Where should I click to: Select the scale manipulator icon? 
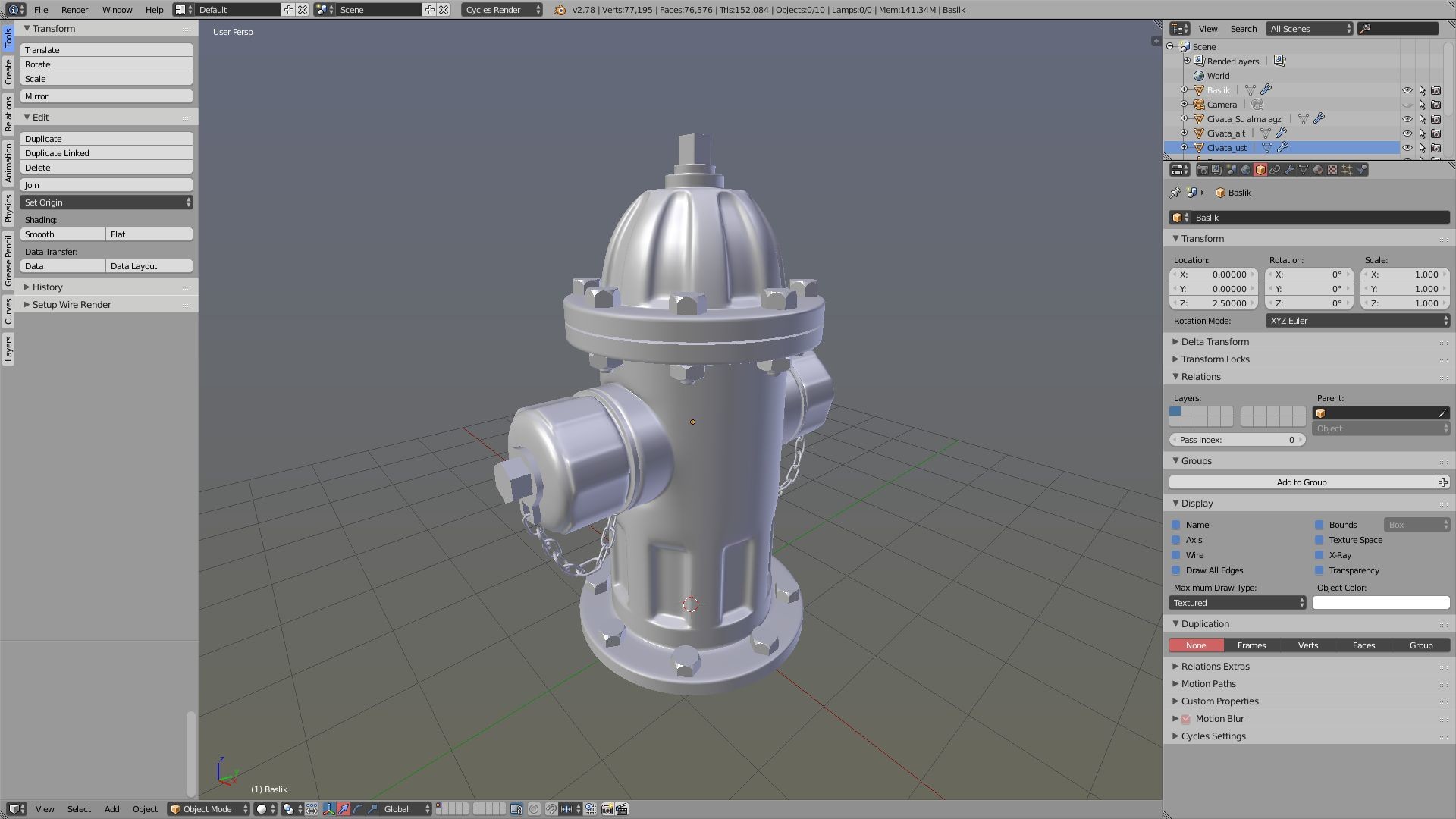(372, 809)
